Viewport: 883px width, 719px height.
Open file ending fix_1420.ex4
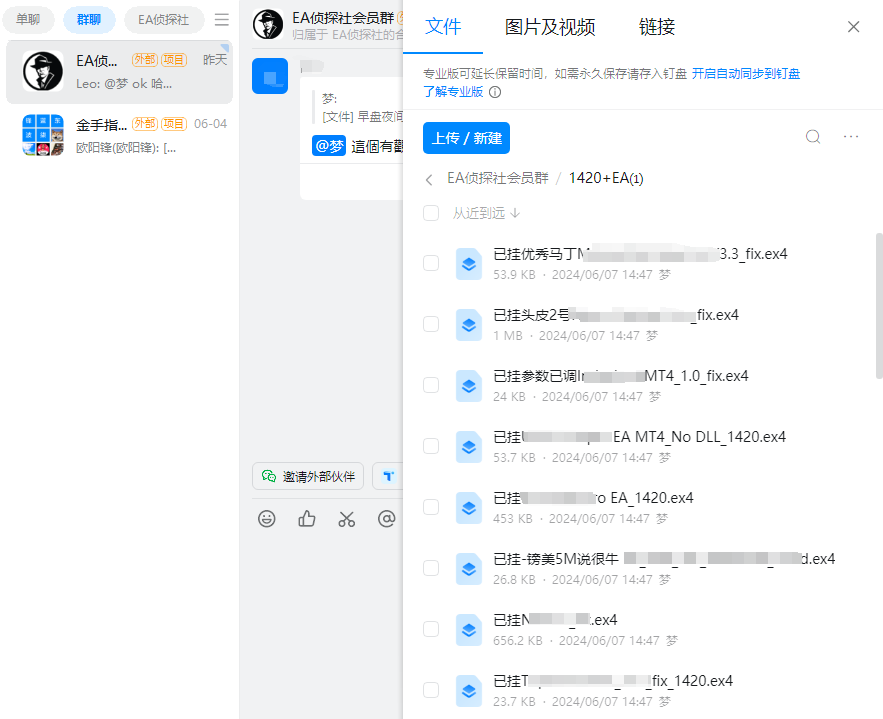point(613,681)
